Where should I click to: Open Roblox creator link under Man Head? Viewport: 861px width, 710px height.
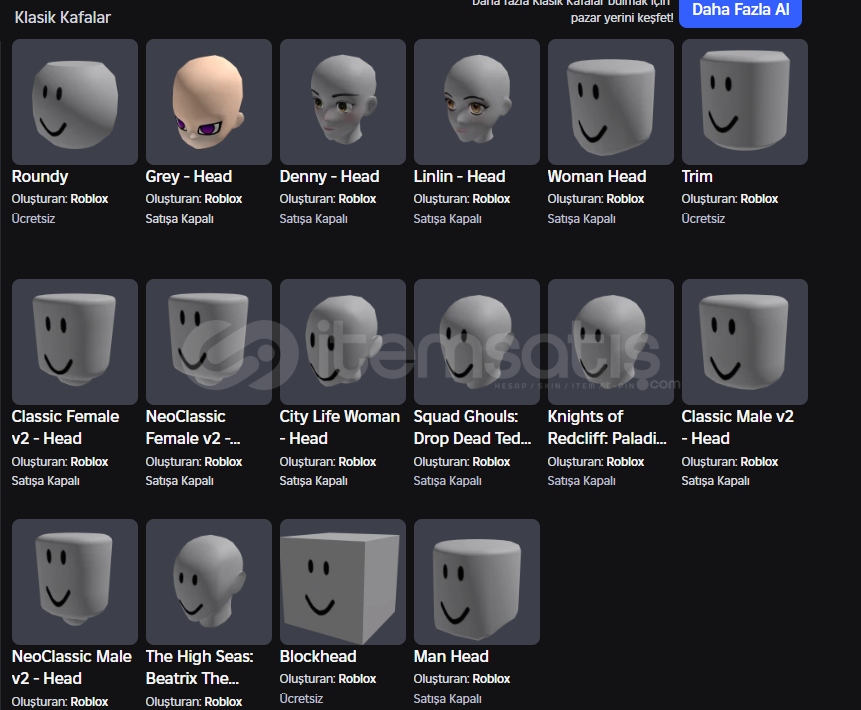(491, 679)
